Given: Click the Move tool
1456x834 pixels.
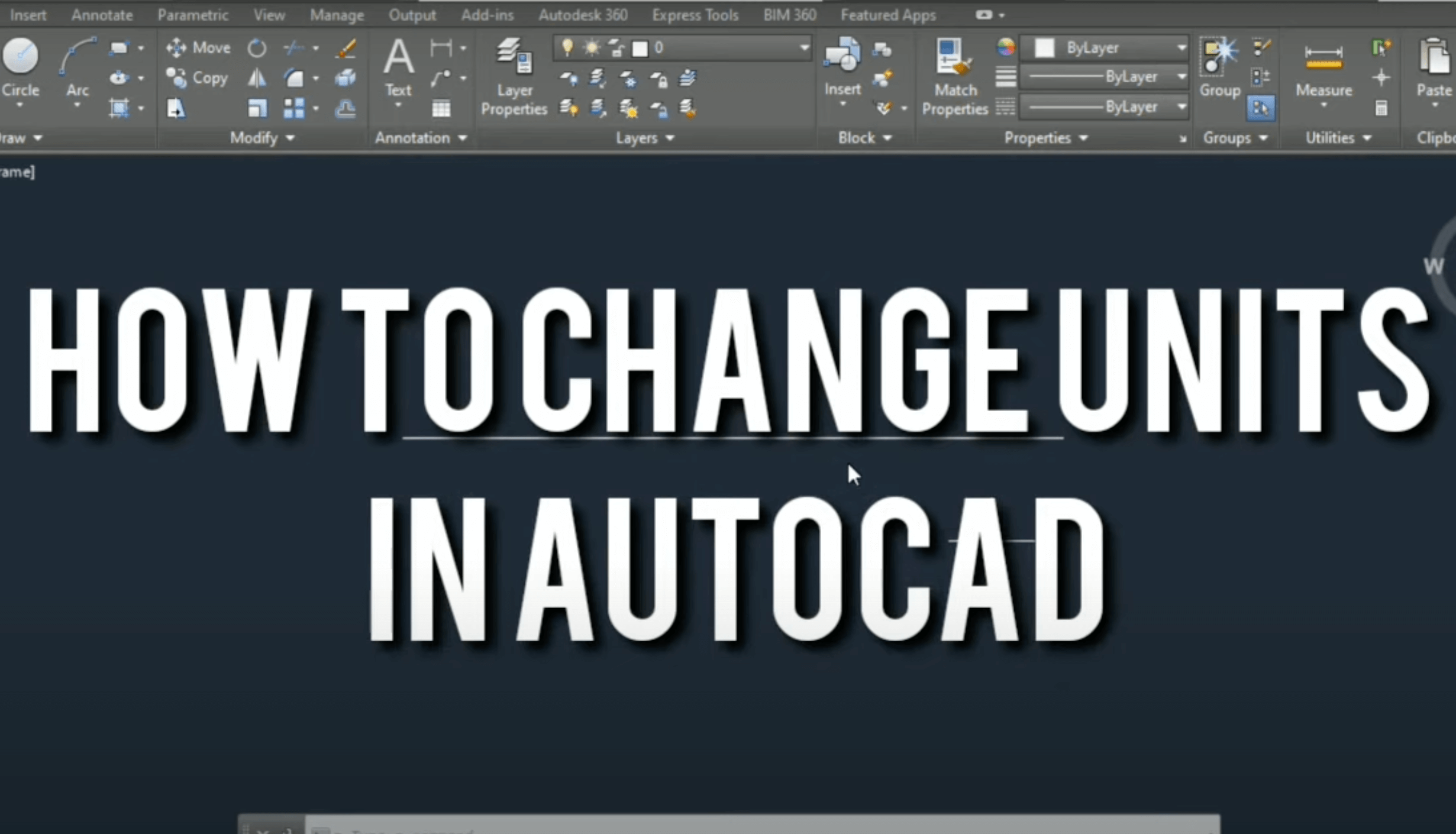Looking at the screenshot, I should pos(198,47).
